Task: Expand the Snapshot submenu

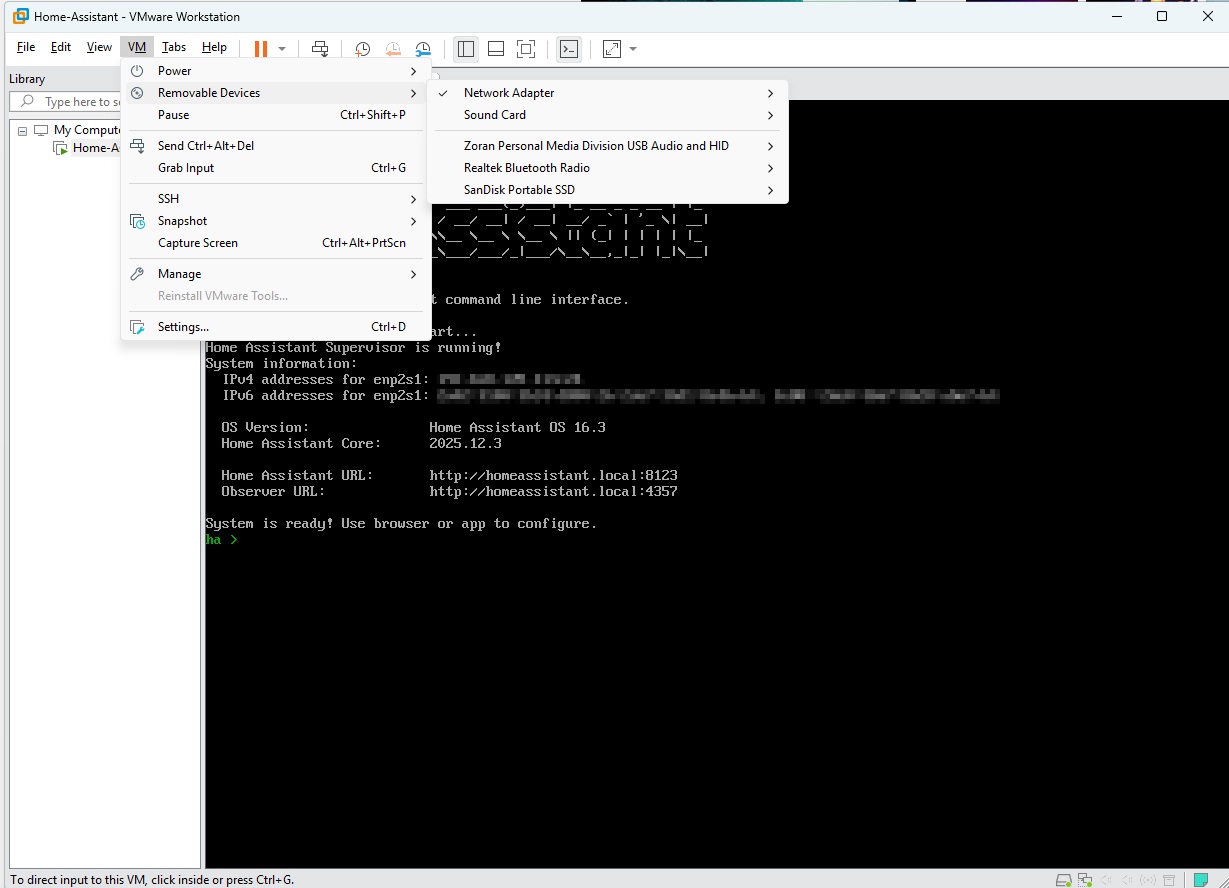Action: point(276,221)
